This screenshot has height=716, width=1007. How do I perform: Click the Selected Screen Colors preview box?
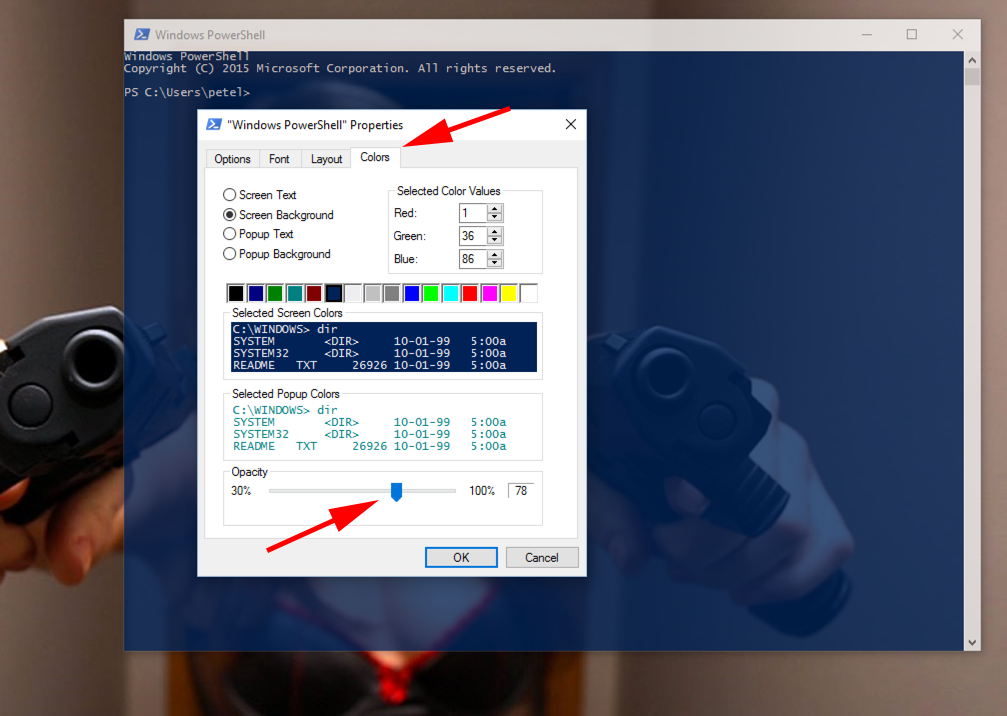coord(383,347)
